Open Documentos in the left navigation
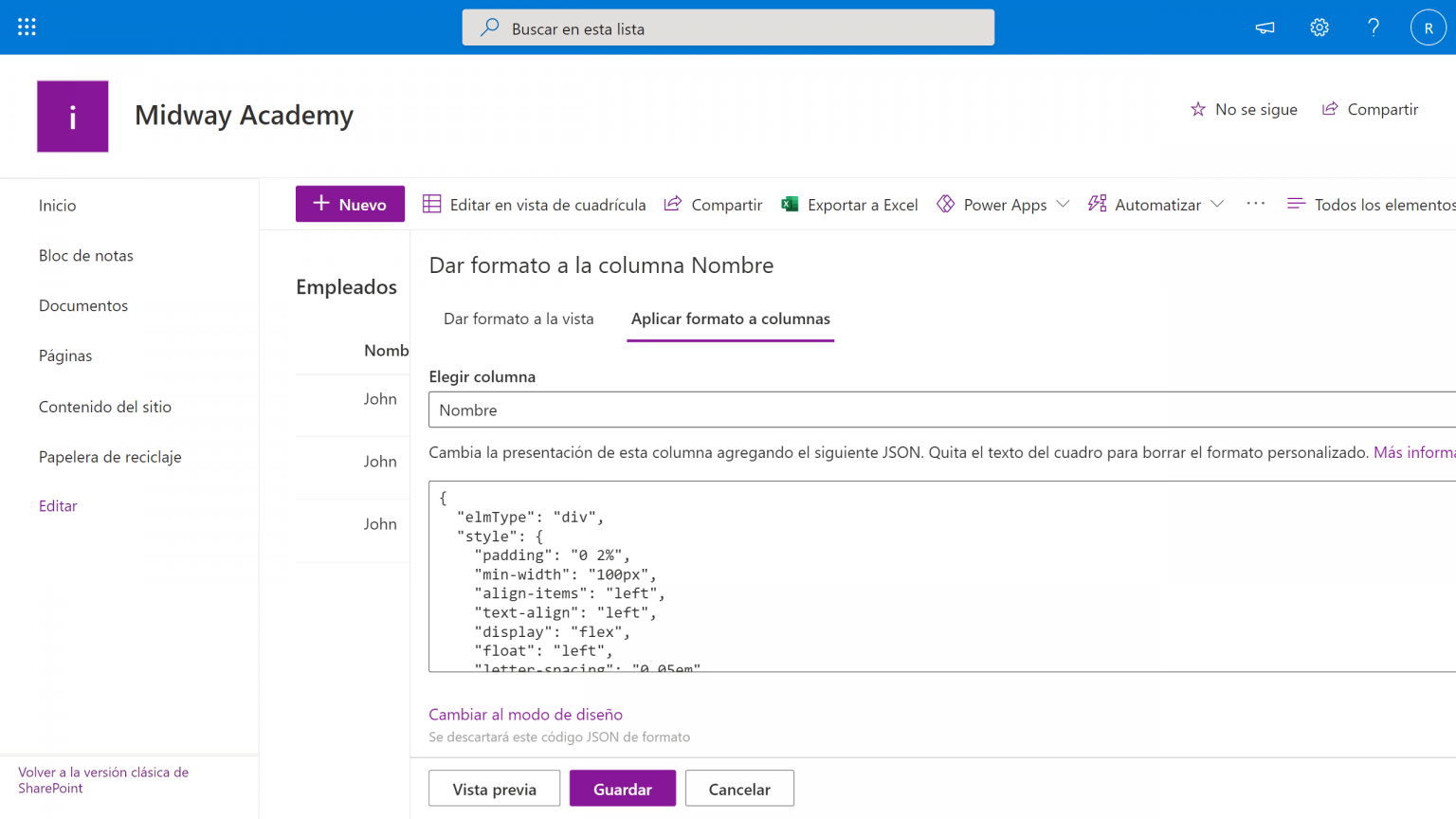 (83, 305)
